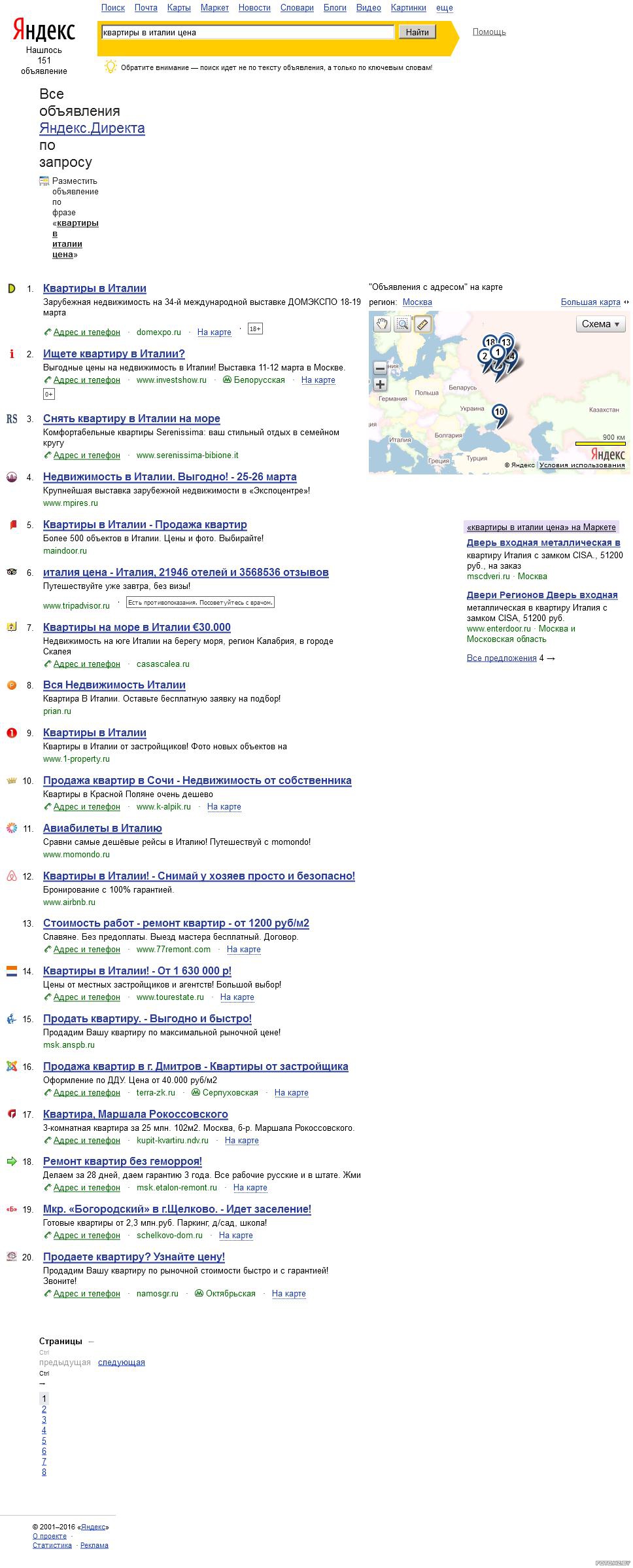Open 'Видео' from the top navigation
Viewport: 633px width, 1568px height.
click(x=369, y=8)
